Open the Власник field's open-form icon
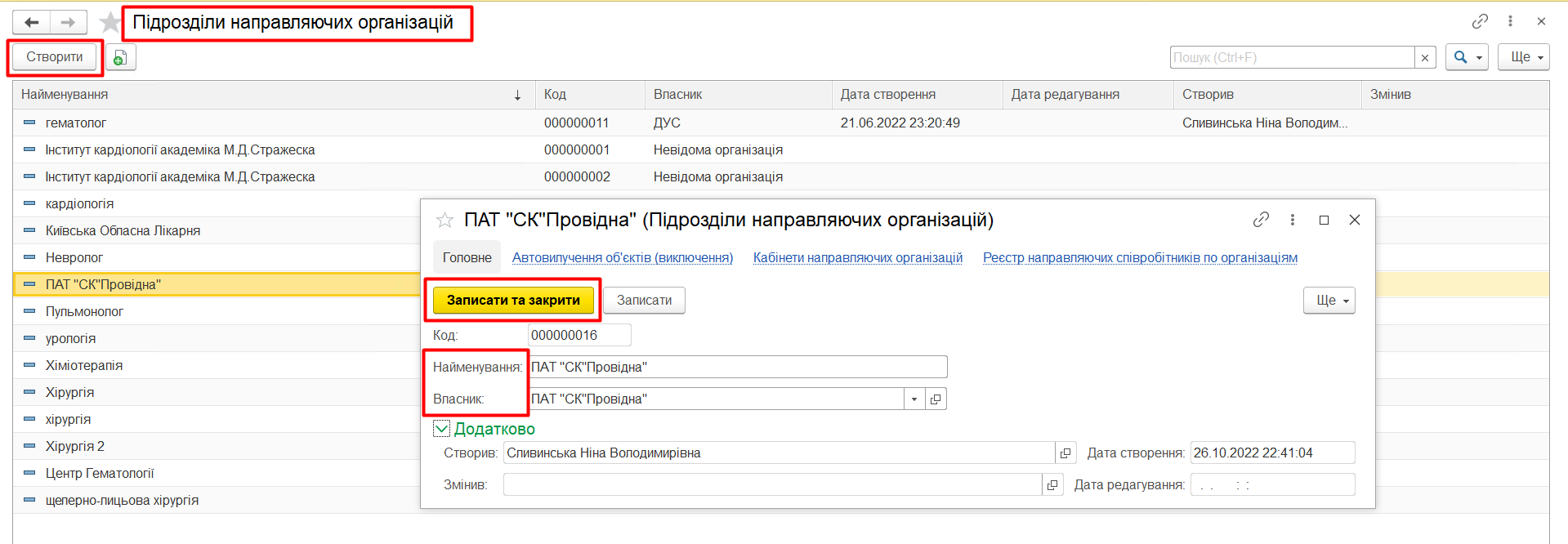 [x=936, y=399]
